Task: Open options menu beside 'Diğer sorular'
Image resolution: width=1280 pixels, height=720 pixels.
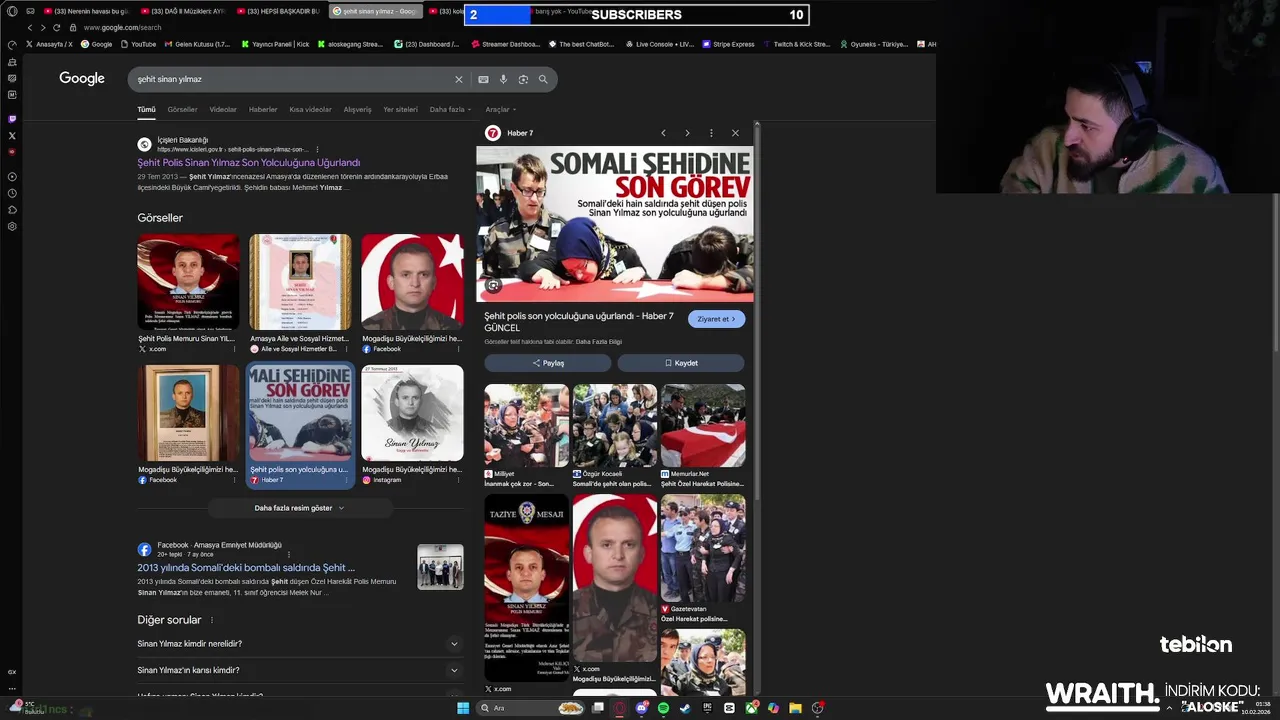Action: point(212,620)
